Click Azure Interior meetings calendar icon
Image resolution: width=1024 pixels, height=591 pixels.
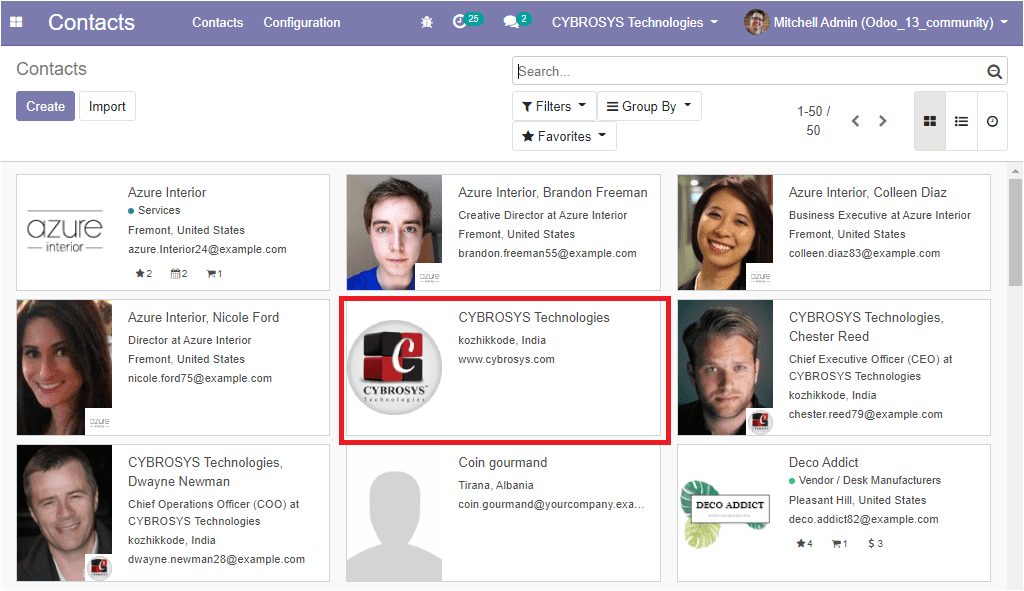(x=175, y=274)
